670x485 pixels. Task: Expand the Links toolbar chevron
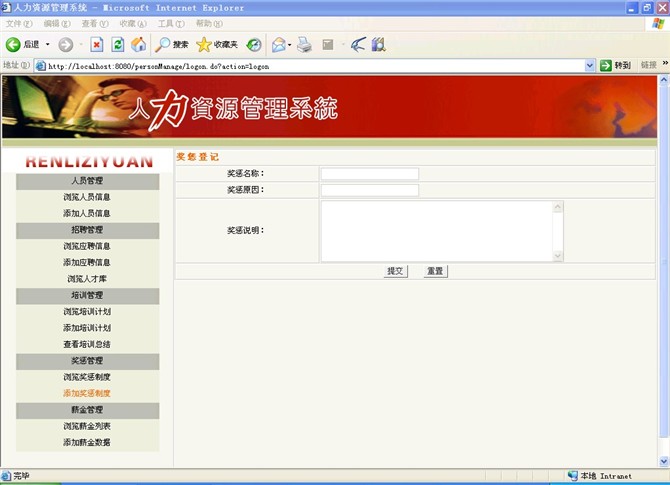point(665,63)
